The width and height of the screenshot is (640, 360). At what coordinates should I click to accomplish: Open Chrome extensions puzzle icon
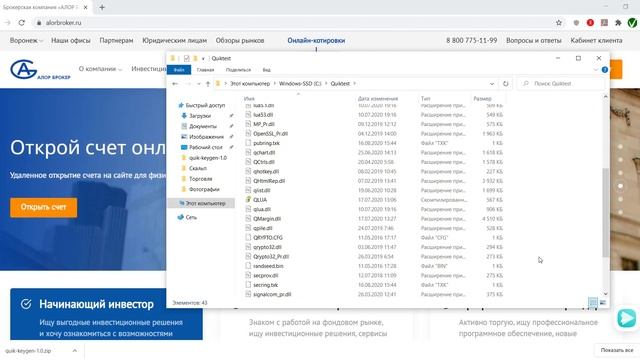[618, 23]
